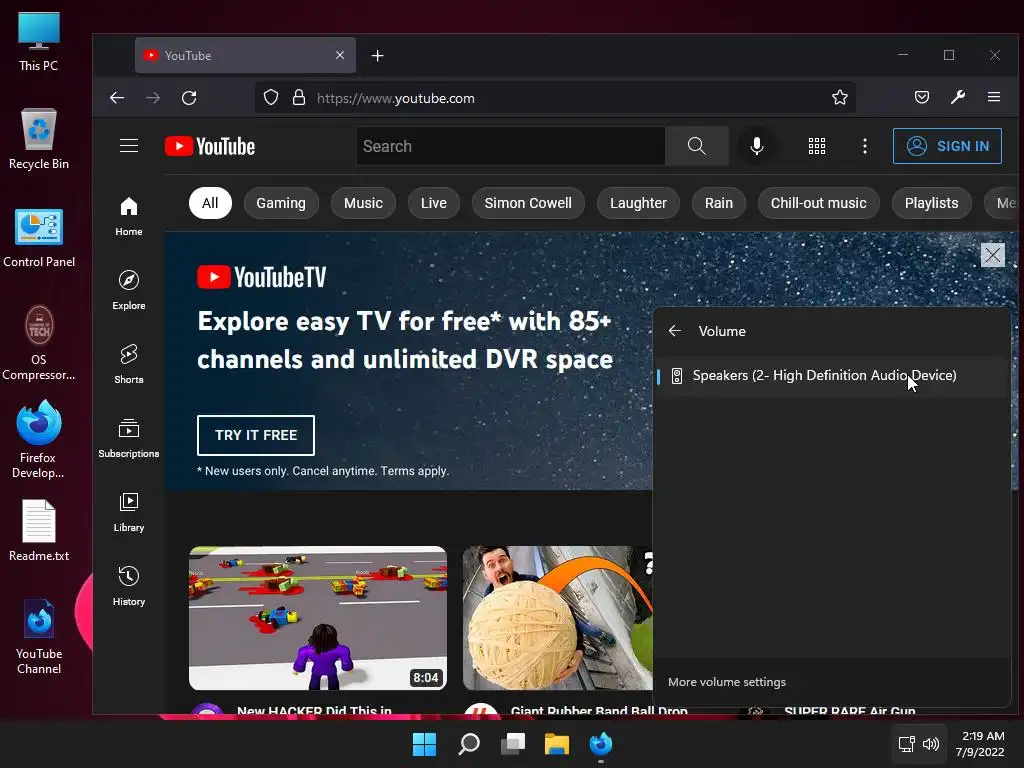Select the Rain filter chip
1024x768 pixels.
pos(718,203)
